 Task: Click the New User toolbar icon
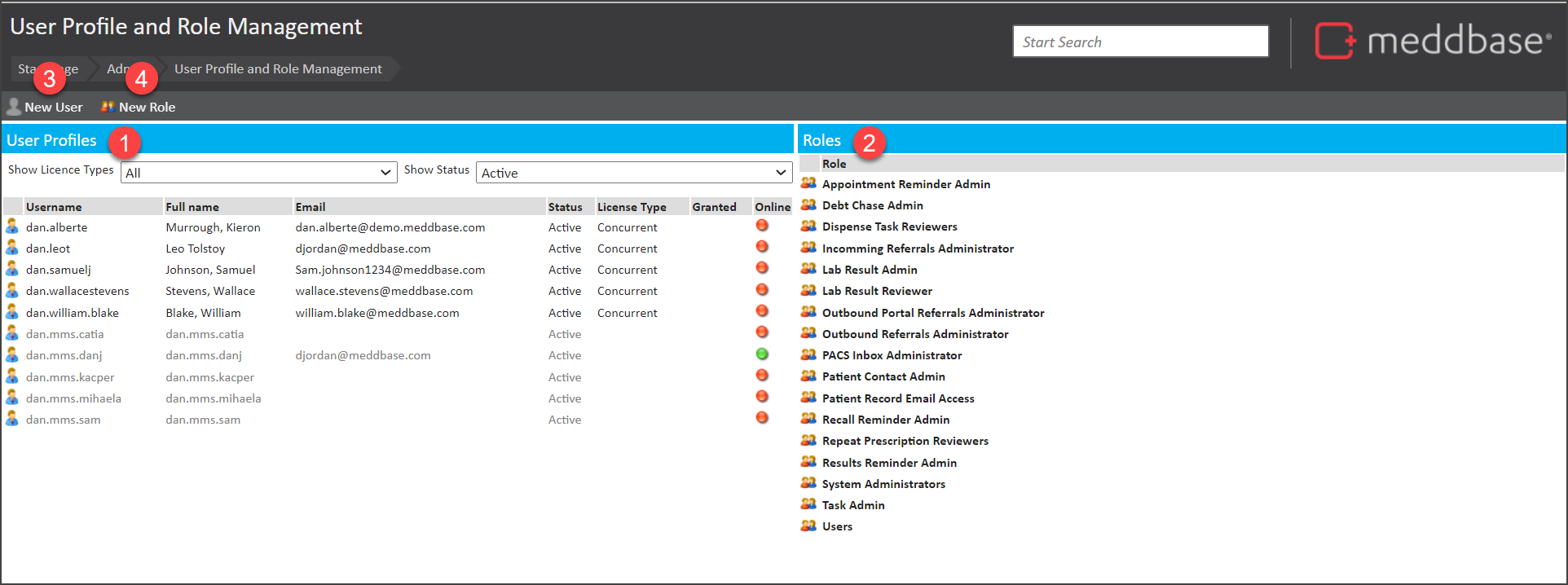click(x=14, y=107)
